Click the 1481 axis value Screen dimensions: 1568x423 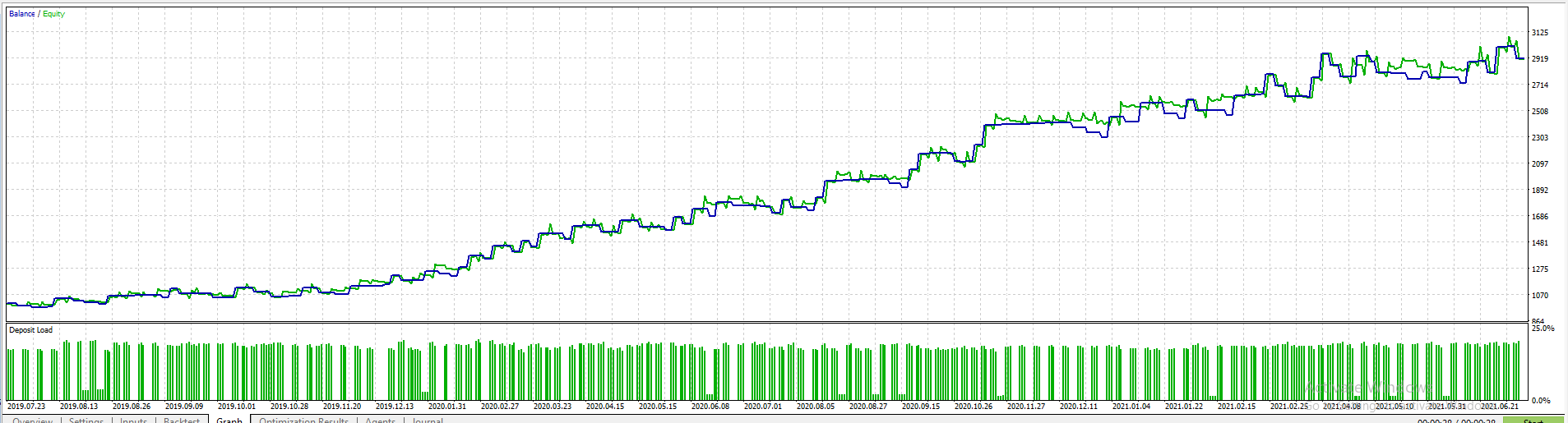1540,243
